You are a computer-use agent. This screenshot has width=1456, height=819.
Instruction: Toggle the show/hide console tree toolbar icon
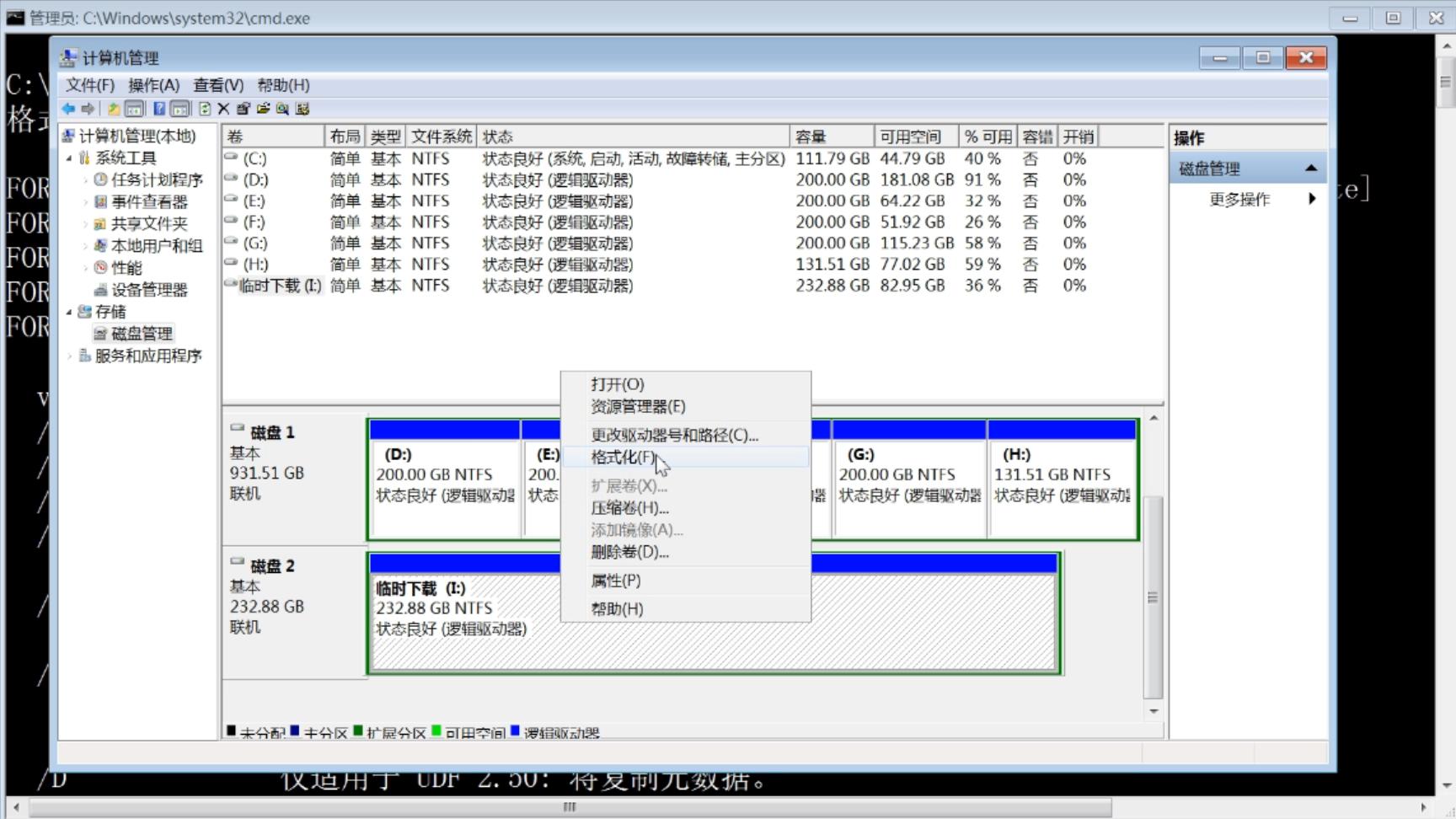point(135,108)
